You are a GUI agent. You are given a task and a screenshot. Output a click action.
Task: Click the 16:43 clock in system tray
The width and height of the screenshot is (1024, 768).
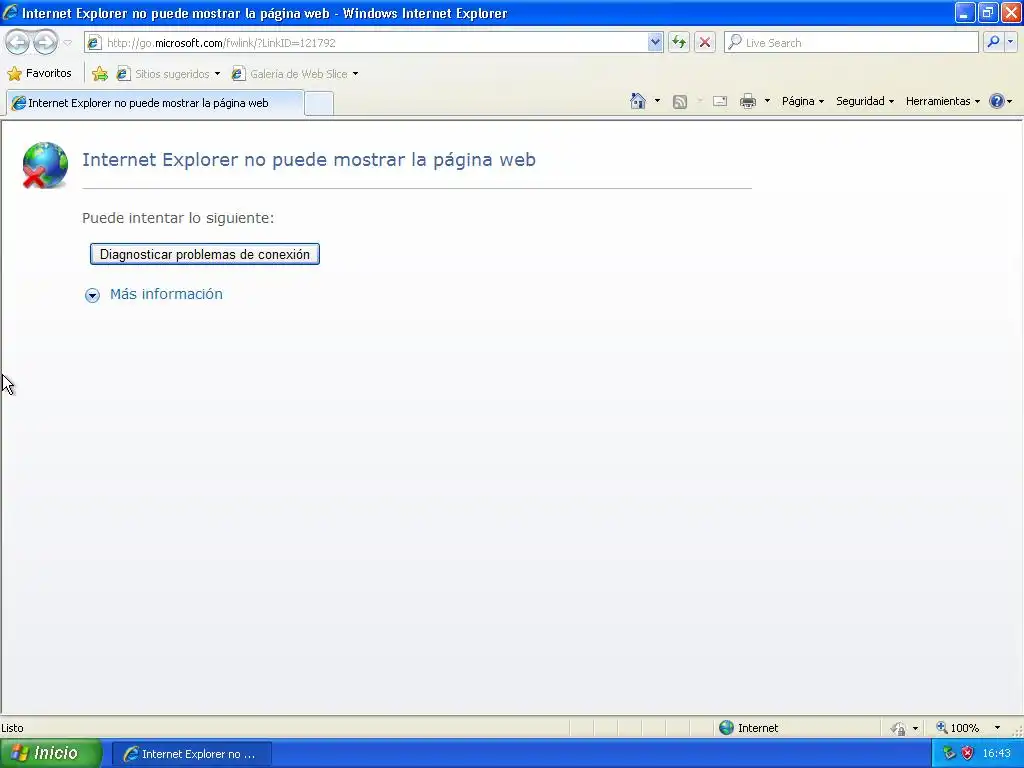(997, 754)
